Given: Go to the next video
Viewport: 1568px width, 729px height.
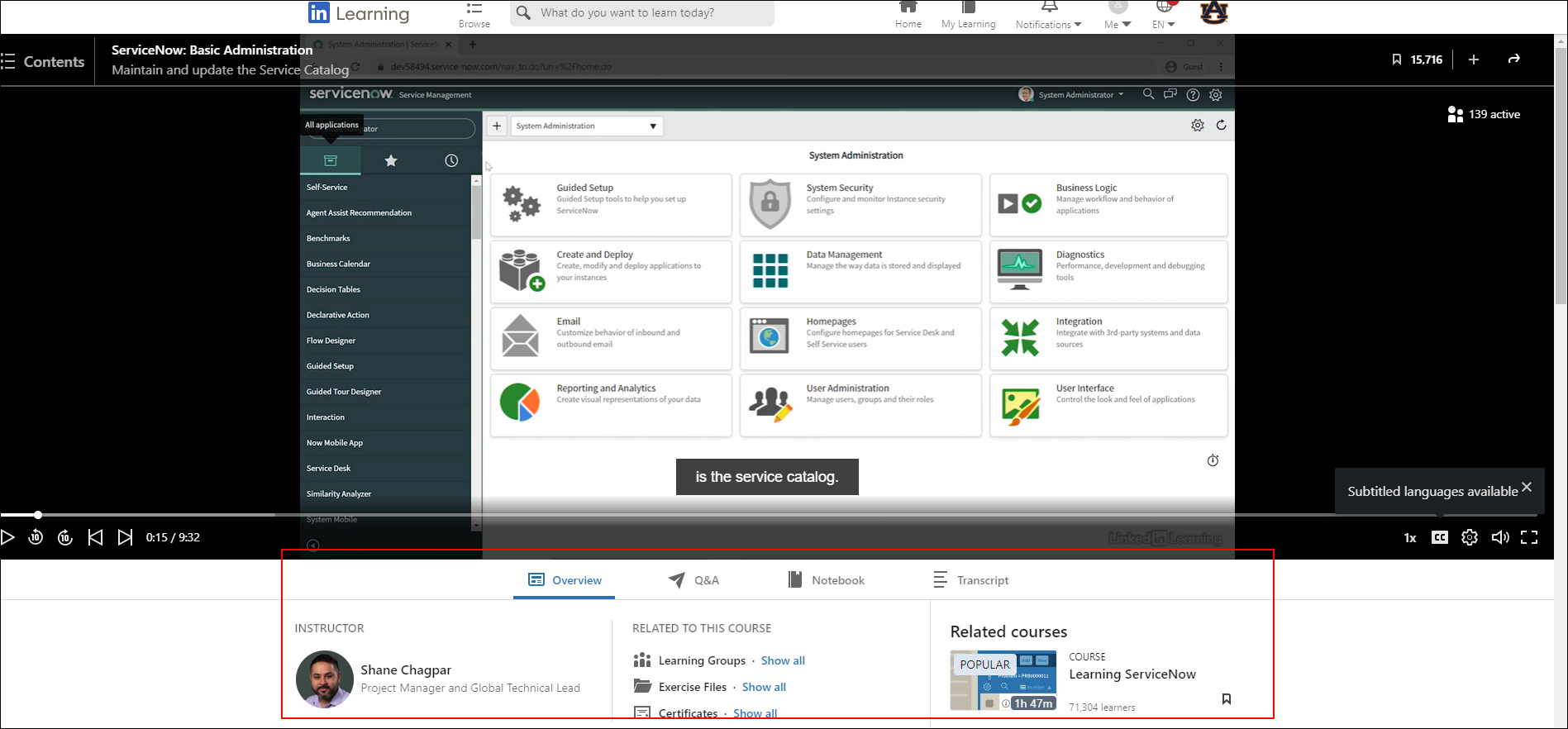Looking at the screenshot, I should coord(125,537).
